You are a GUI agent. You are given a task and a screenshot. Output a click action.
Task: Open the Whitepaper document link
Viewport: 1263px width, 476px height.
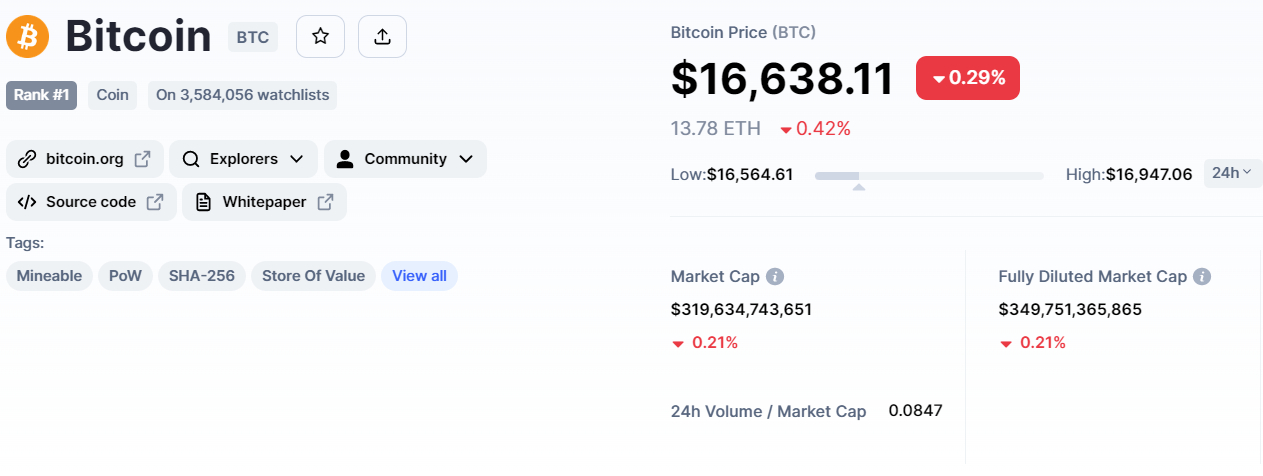click(264, 202)
